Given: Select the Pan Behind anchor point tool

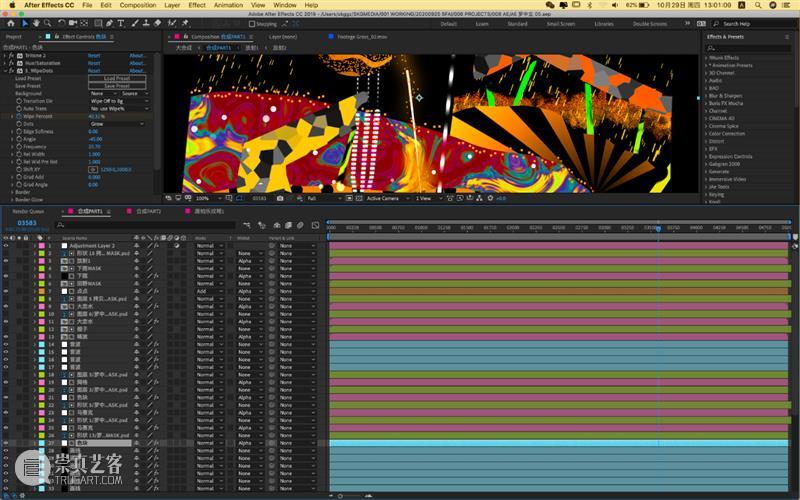Looking at the screenshot, I should point(84,23).
